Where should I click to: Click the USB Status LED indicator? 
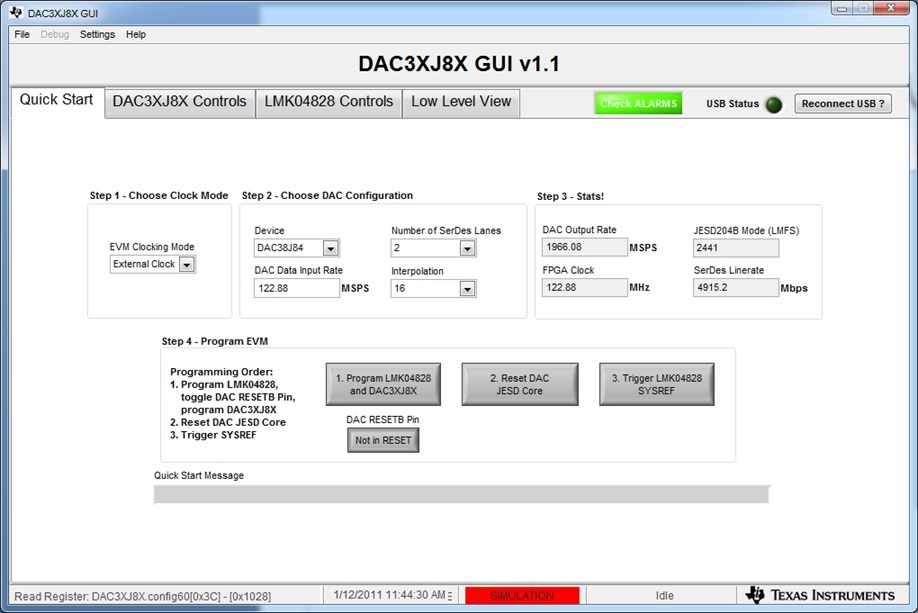click(x=774, y=104)
